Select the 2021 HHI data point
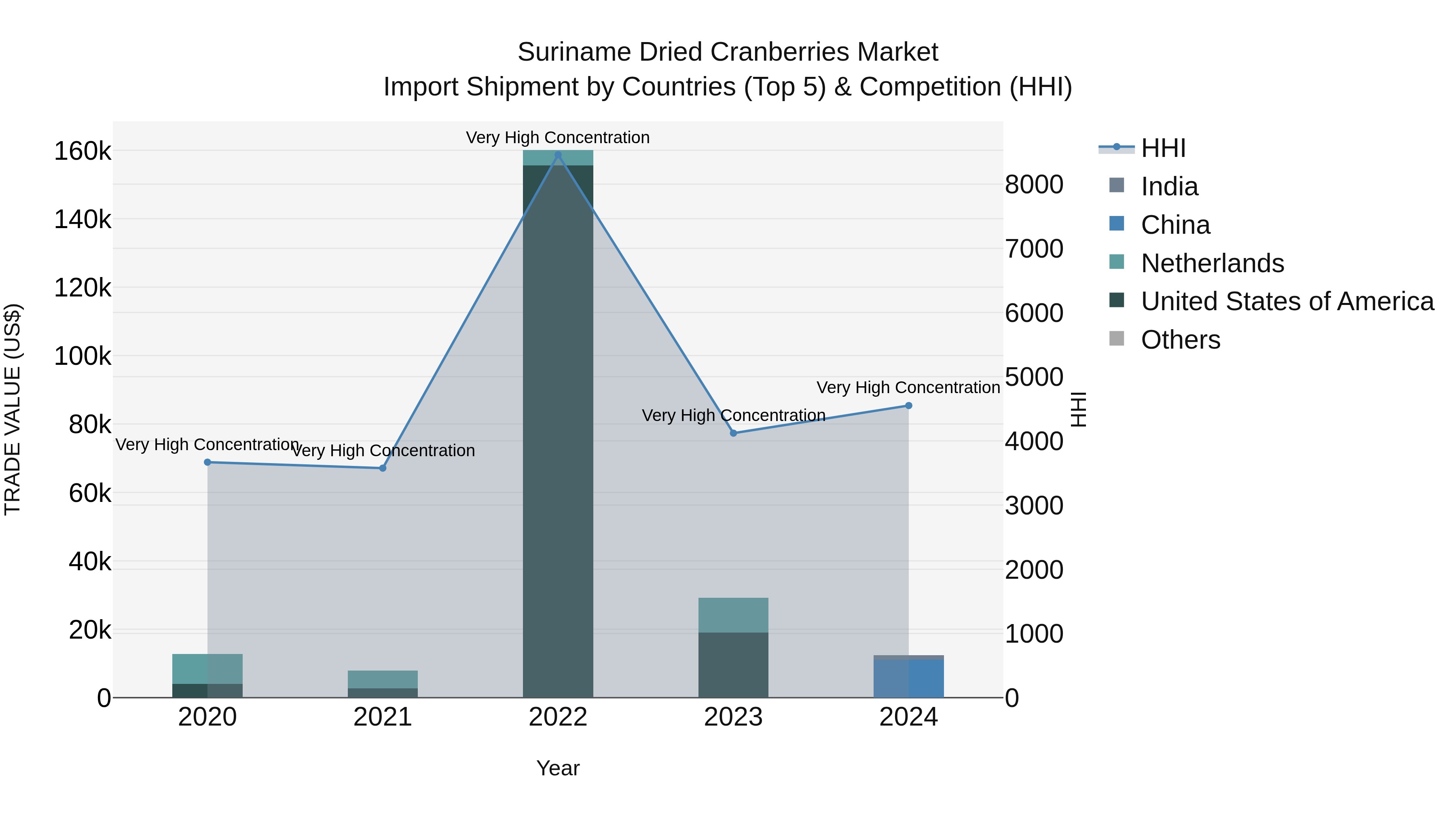Image resolution: width=1456 pixels, height=819 pixels. tap(383, 468)
